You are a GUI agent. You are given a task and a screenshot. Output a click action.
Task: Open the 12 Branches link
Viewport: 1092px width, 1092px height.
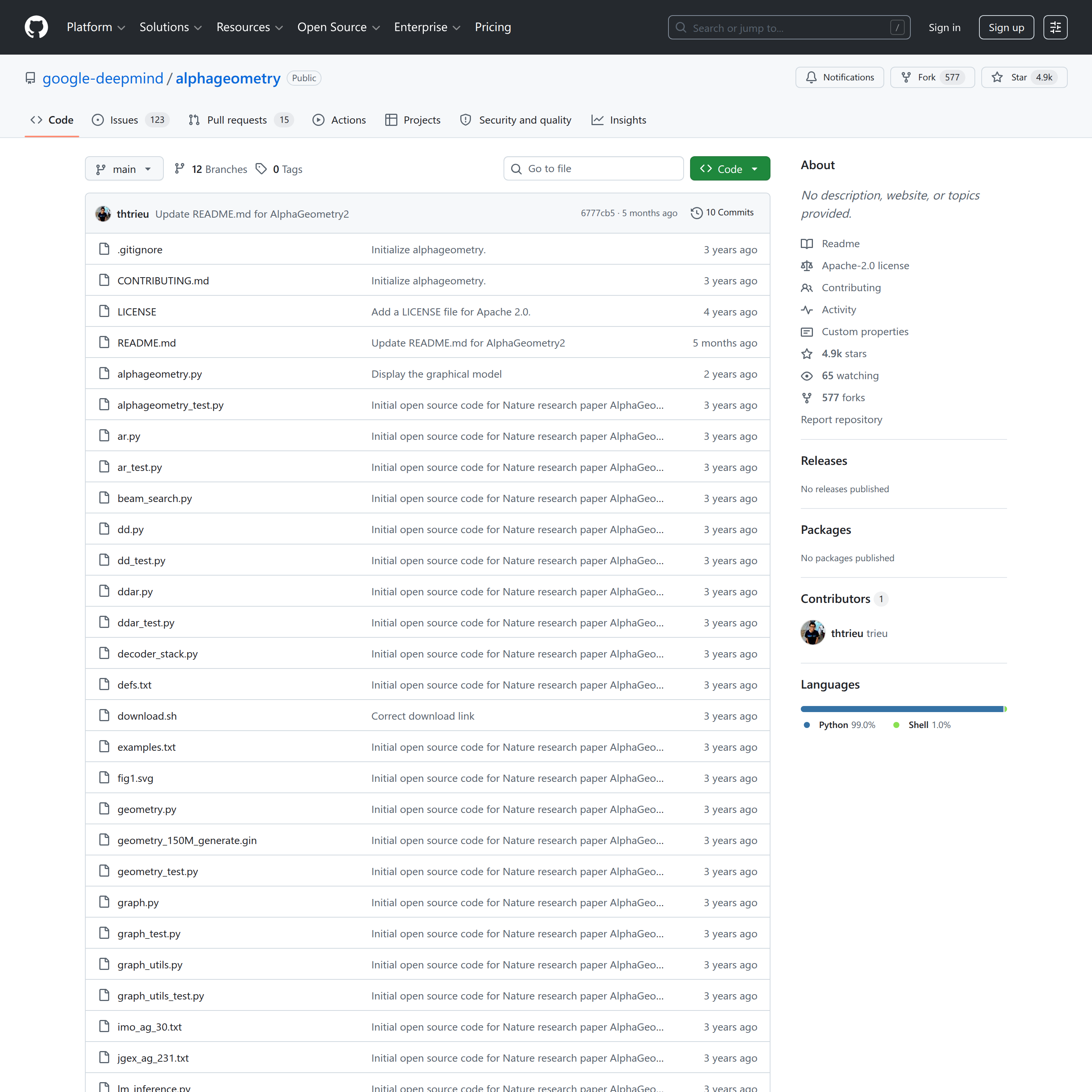[x=211, y=169]
